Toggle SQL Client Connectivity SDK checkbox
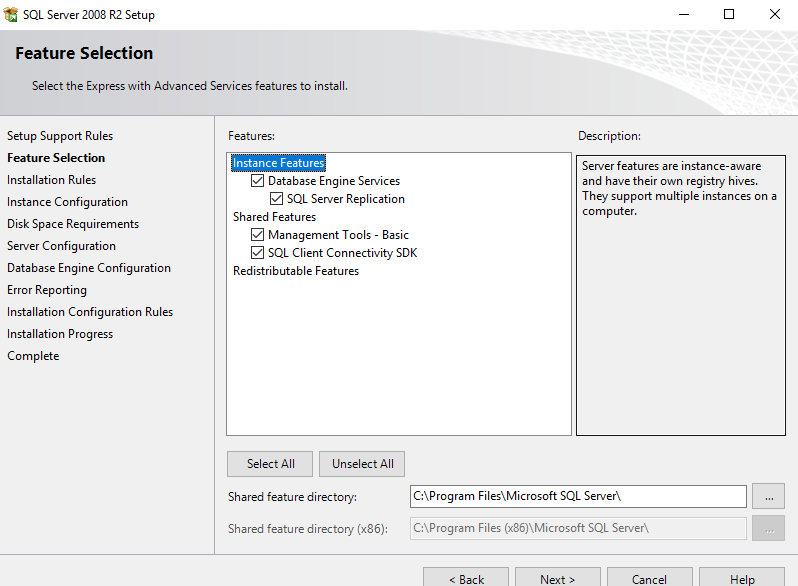The width and height of the screenshot is (798, 586). 258,253
